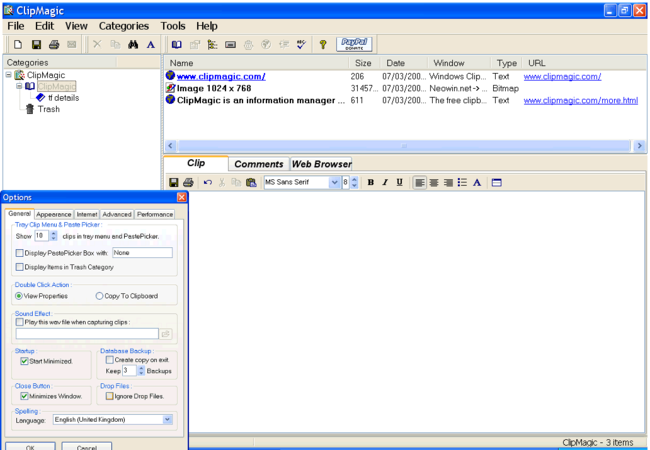
Task: Toggle italic formatting
Action: 385,182
